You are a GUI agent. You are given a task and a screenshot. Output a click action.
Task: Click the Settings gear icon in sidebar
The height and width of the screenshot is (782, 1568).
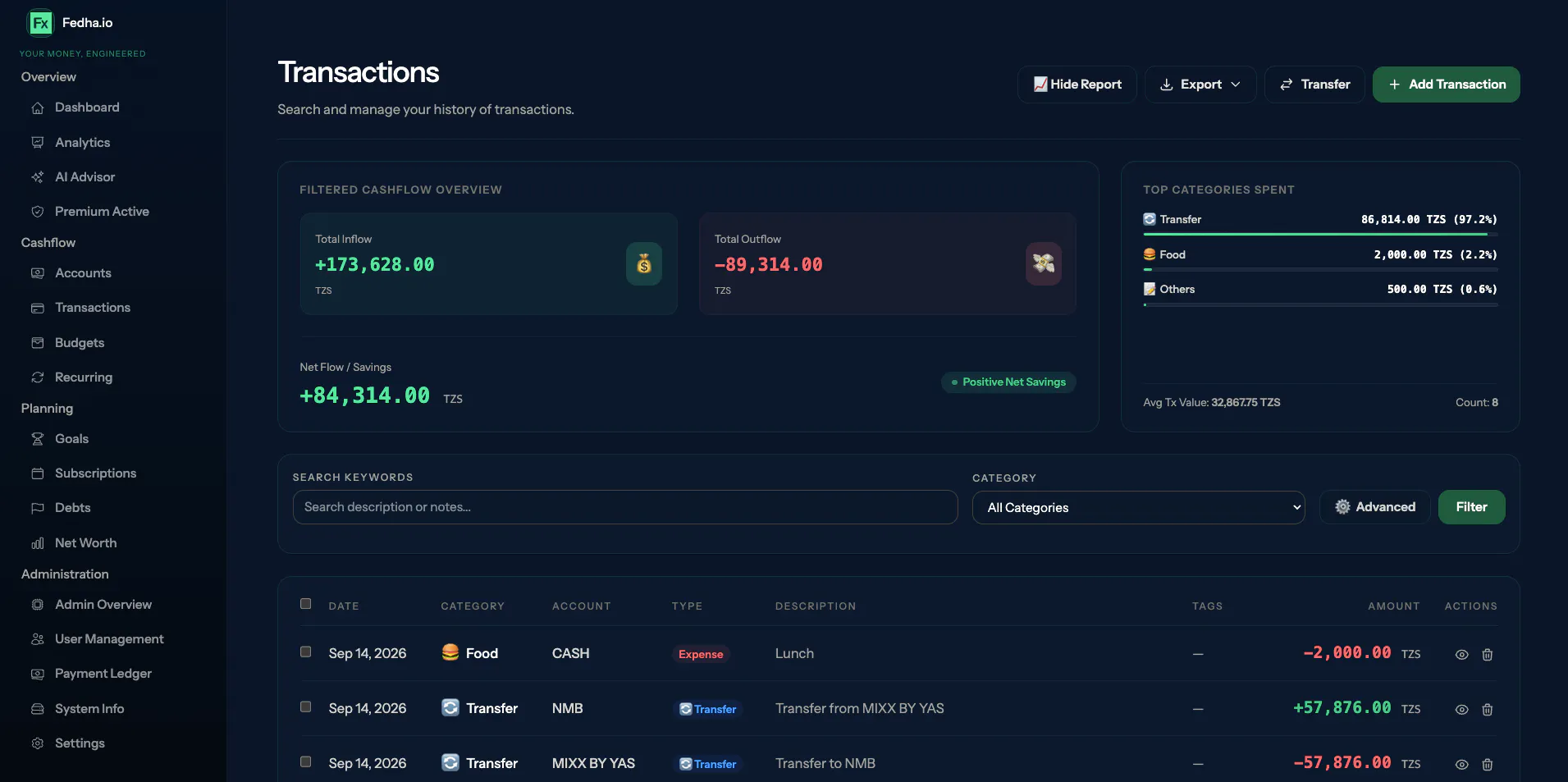38,743
